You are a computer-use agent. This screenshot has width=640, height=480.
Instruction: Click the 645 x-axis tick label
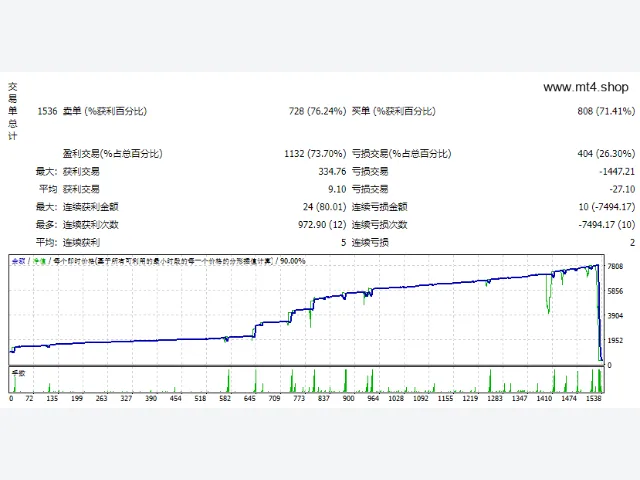click(249, 398)
